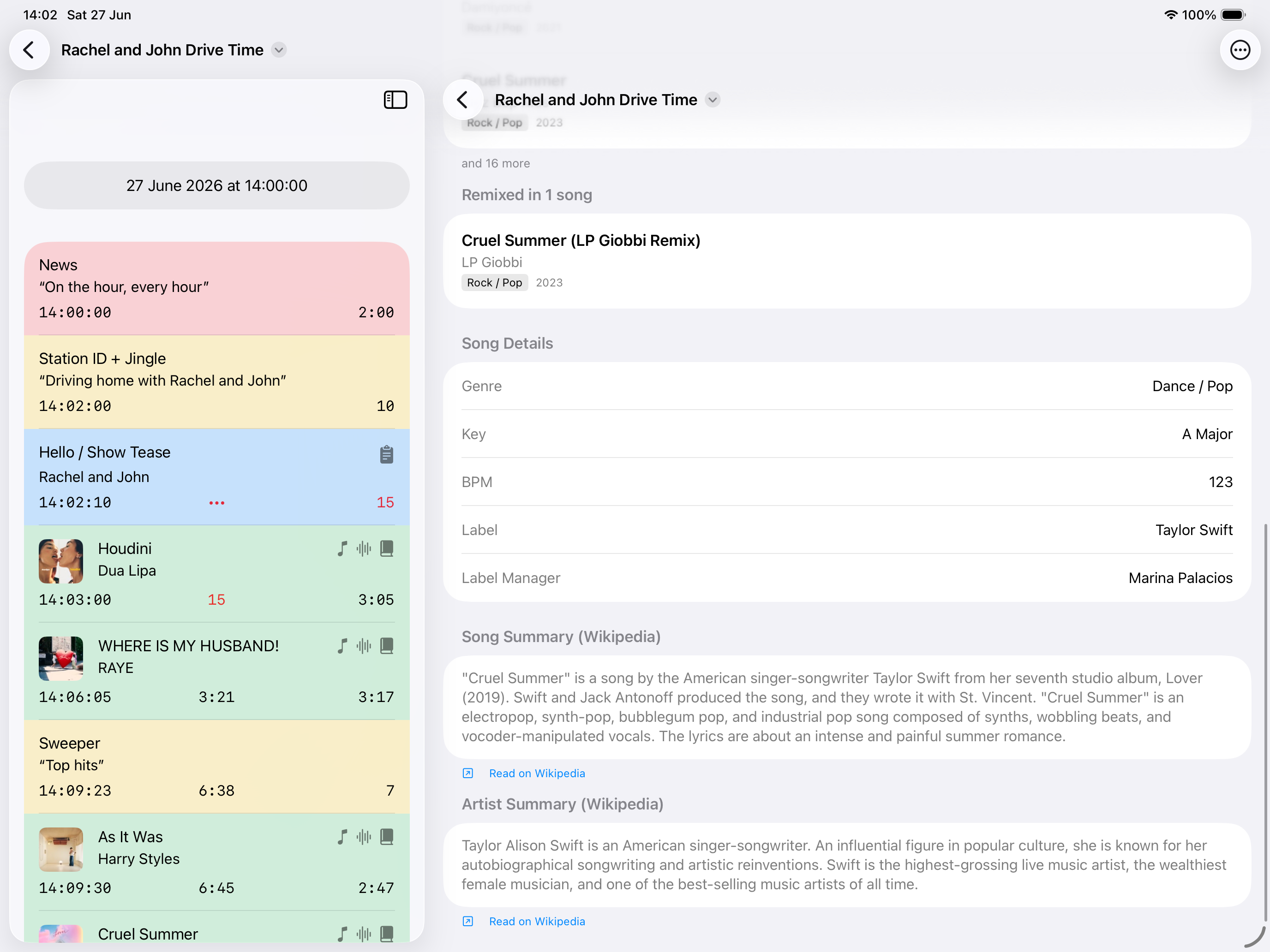Tap the 3:17 duration on WHERE IS MY HUSBAND!

click(376, 697)
